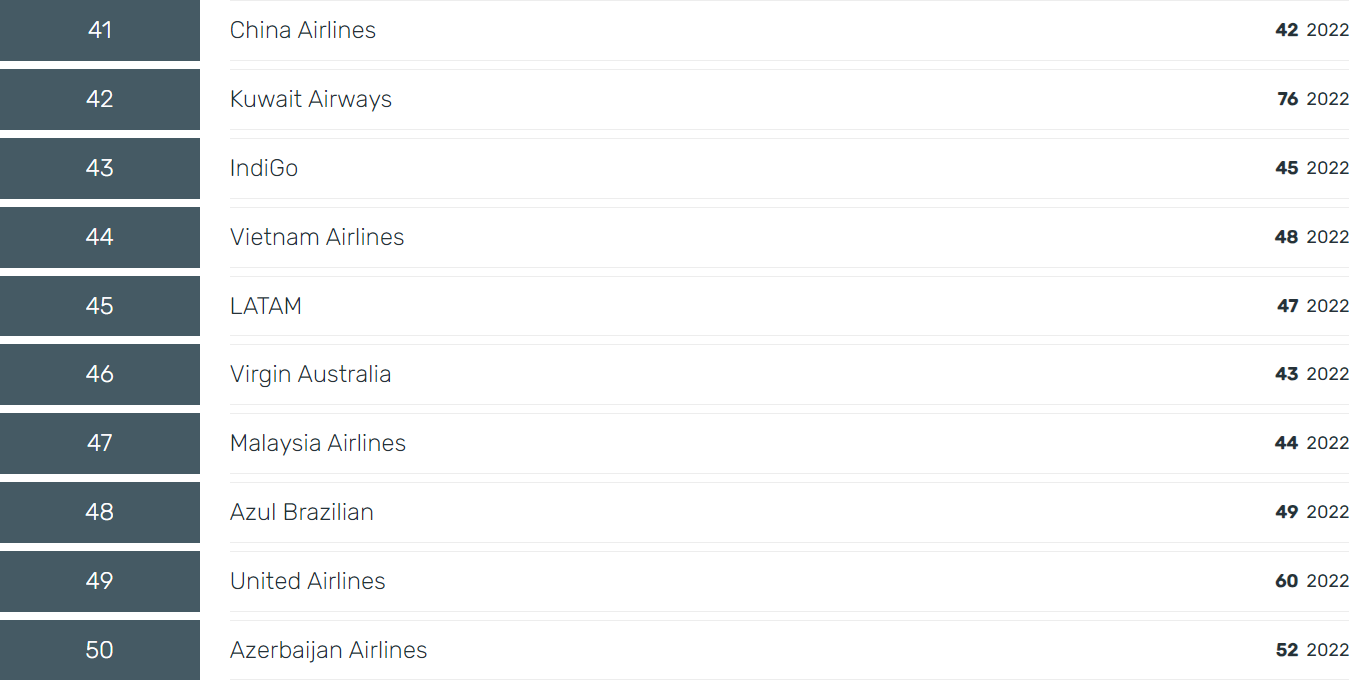
Task: Select Azul Brazilian listing
Action: click(302, 512)
